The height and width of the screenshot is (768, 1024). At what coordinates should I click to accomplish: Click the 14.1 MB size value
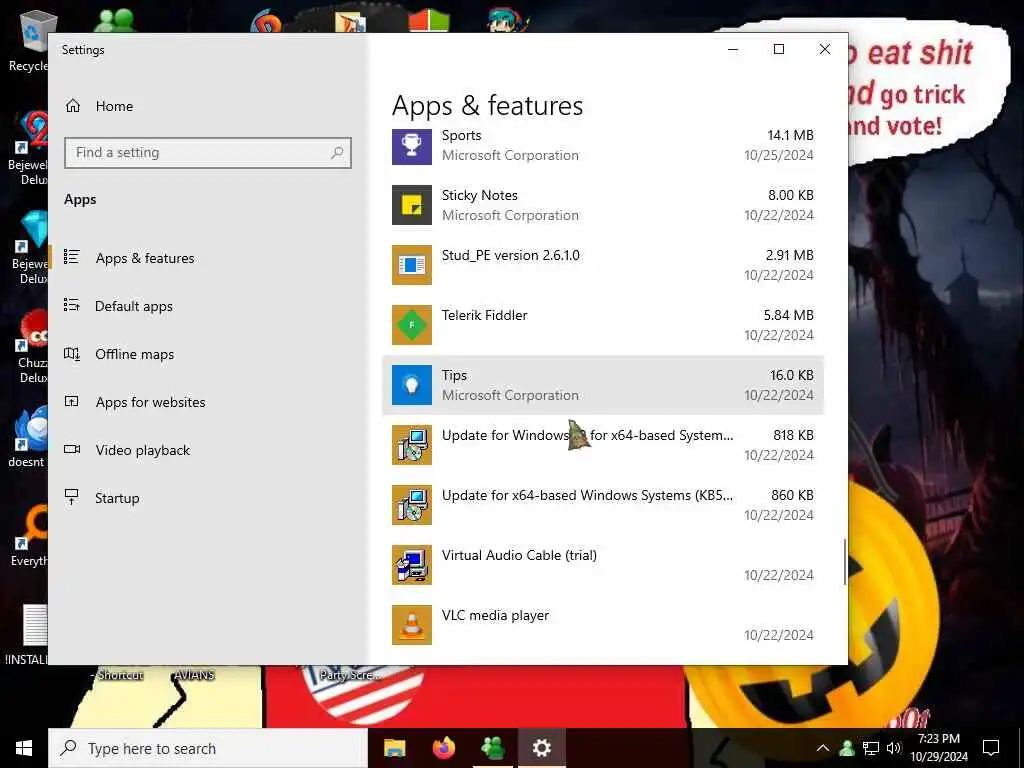coord(790,135)
